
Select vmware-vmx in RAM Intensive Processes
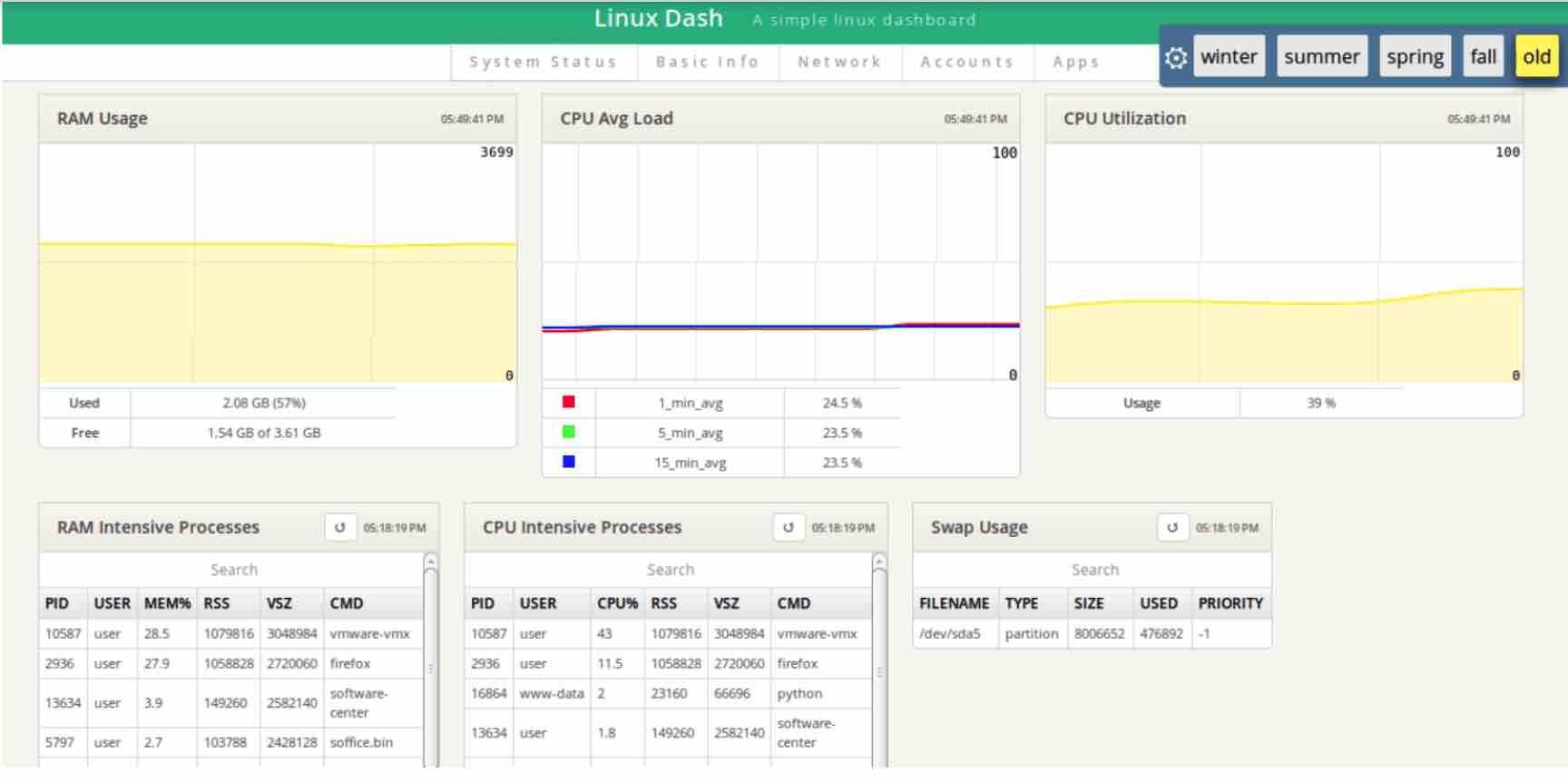pos(370,634)
